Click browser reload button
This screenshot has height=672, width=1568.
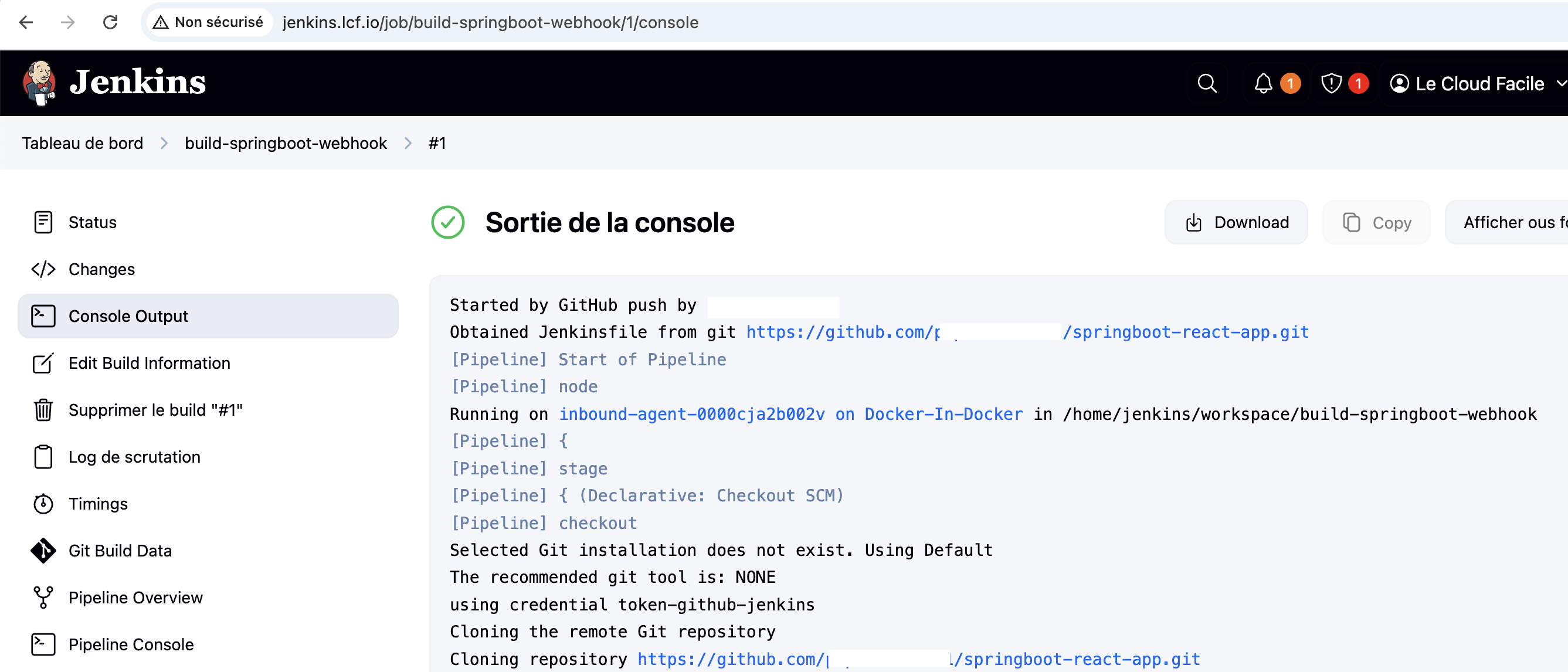click(110, 22)
